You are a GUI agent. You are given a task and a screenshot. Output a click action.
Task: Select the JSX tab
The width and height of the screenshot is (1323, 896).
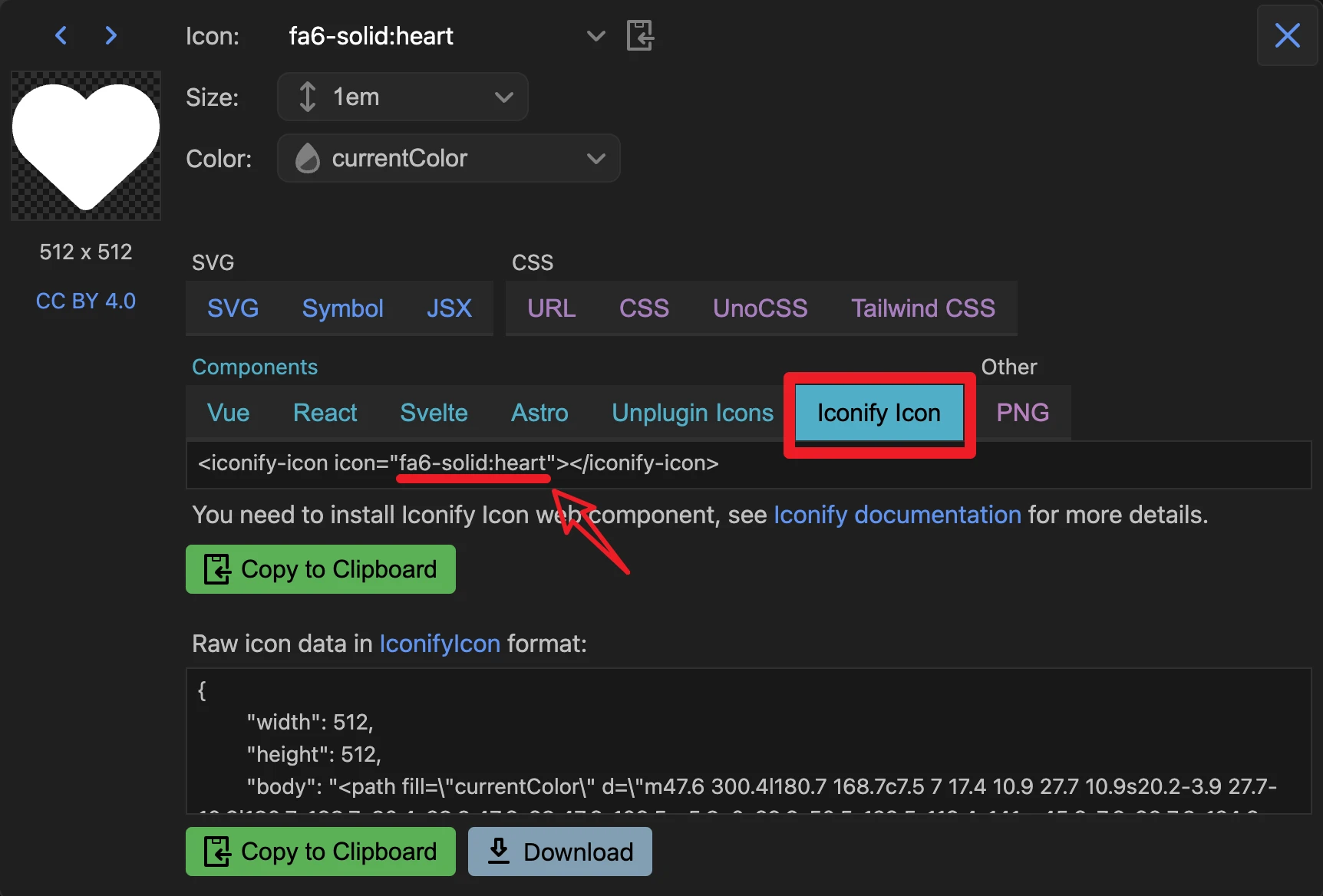(x=449, y=308)
